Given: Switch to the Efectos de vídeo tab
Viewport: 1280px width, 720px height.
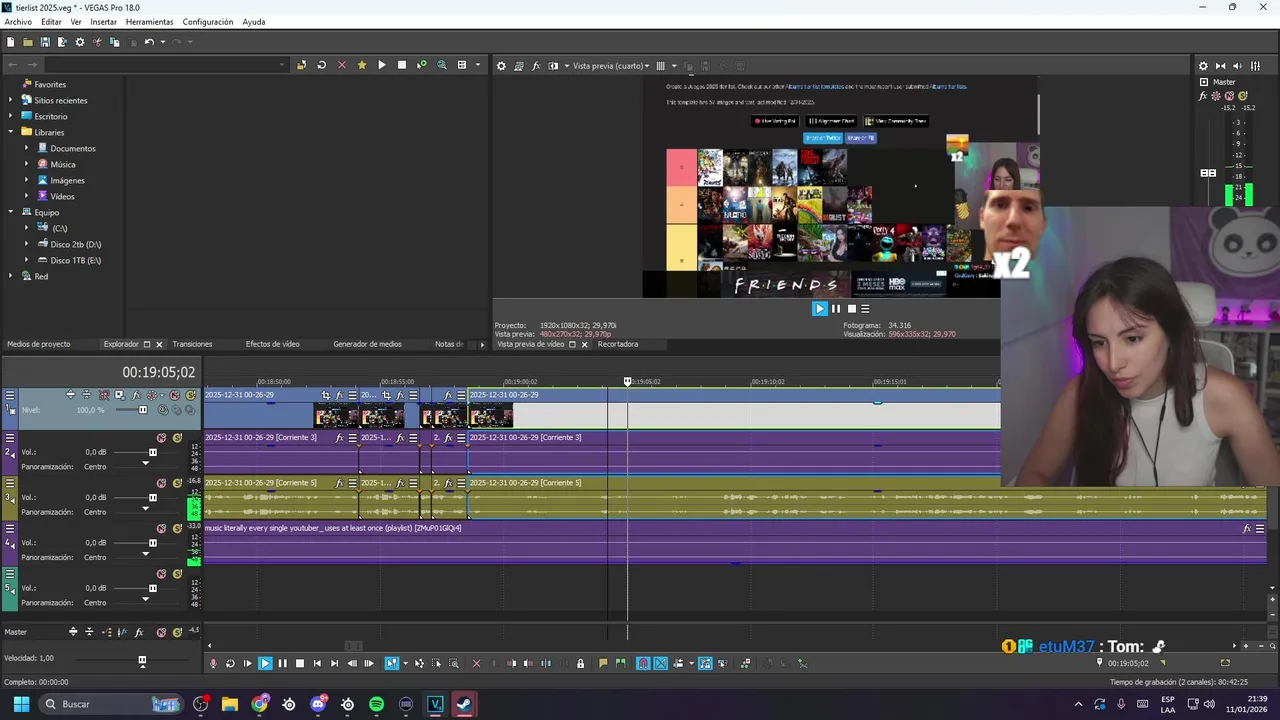Looking at the screenshot, I should click(x=272, y=344).
